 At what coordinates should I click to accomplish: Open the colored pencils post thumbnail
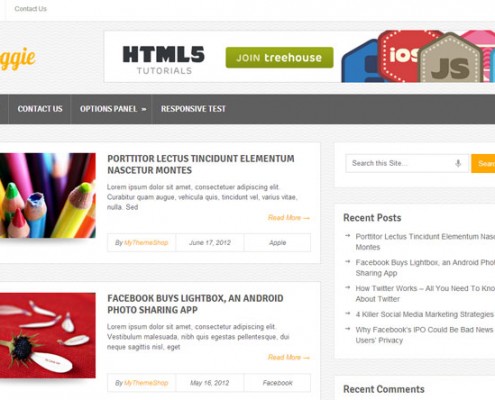48,195
